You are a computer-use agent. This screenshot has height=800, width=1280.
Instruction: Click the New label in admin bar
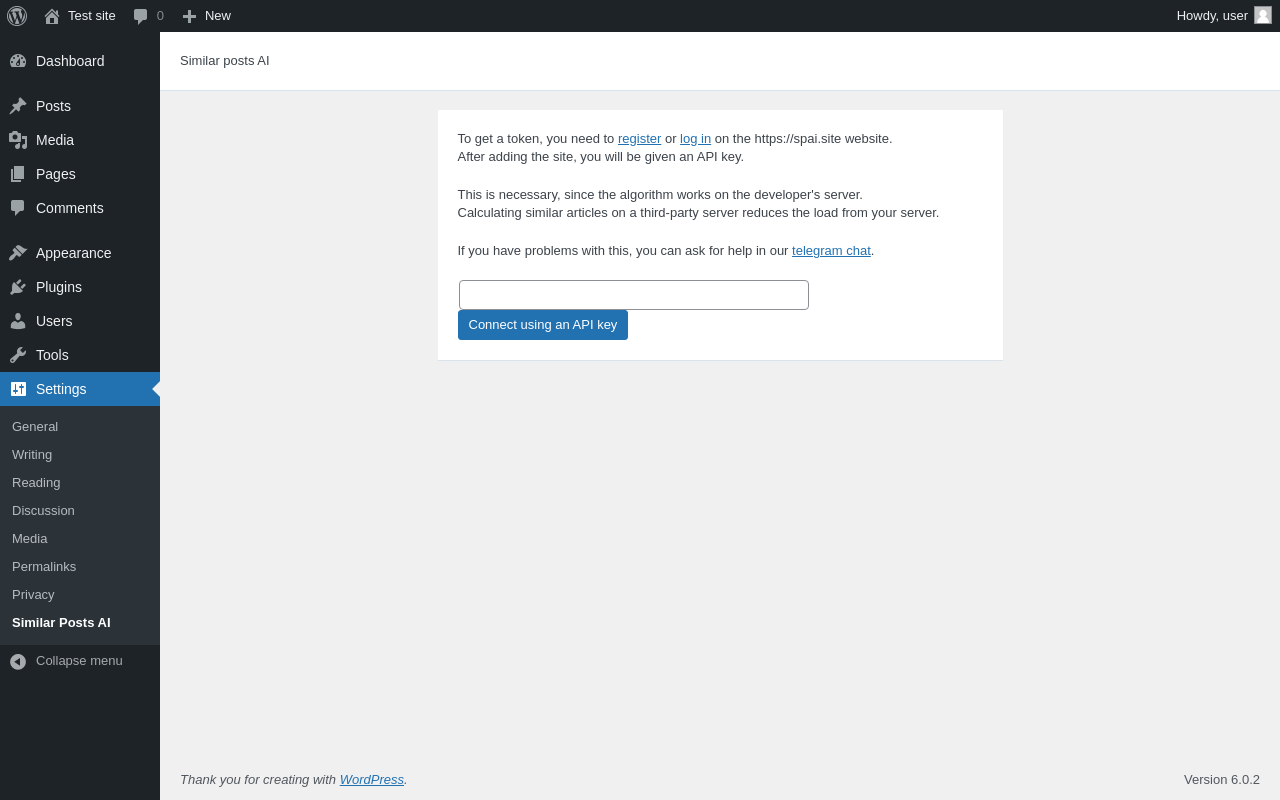click(218, 16)
